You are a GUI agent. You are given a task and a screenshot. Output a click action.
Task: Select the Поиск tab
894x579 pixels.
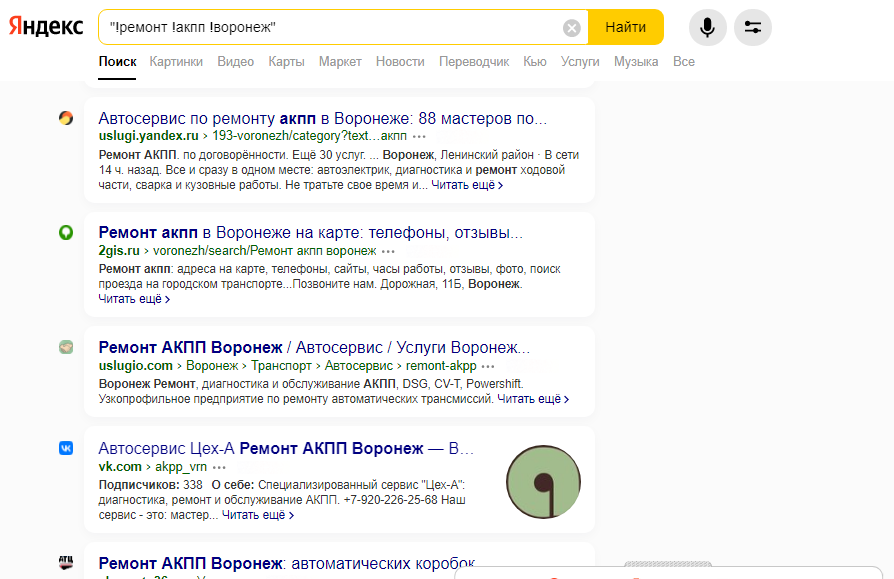[117, 62]
